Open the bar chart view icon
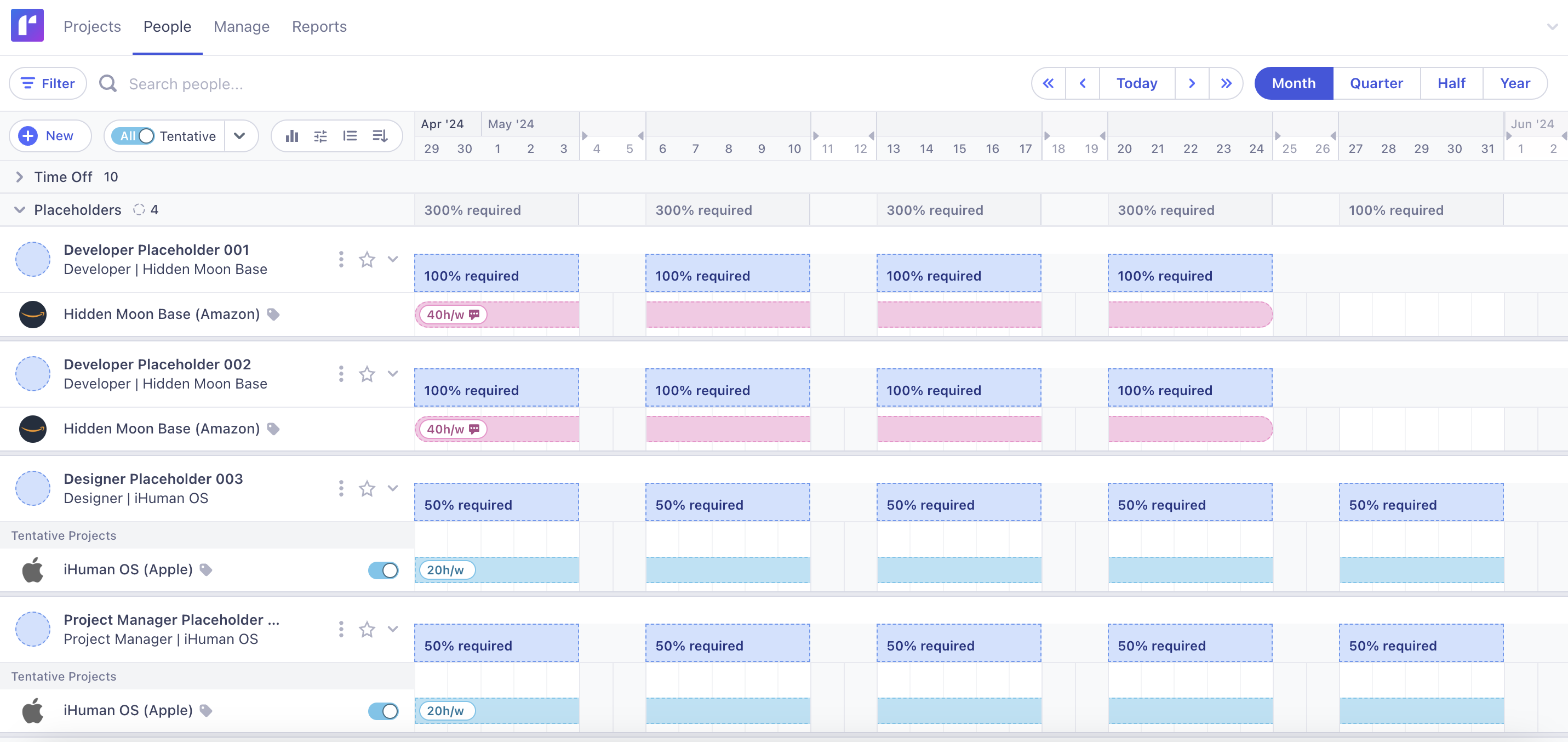 (x=292, y=136)
